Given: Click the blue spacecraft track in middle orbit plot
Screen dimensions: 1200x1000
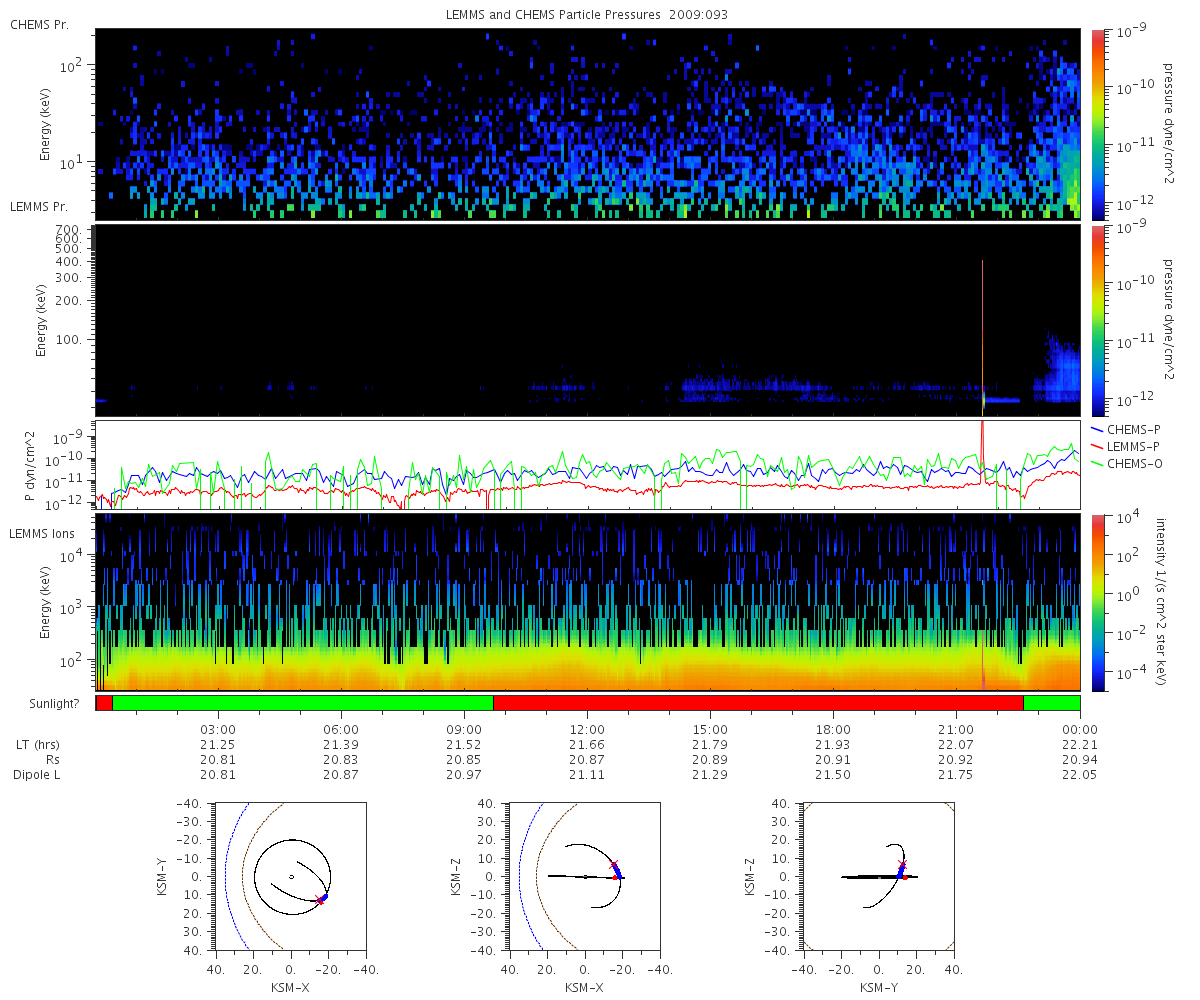Looking at the screenshot, I should (618, 870).
